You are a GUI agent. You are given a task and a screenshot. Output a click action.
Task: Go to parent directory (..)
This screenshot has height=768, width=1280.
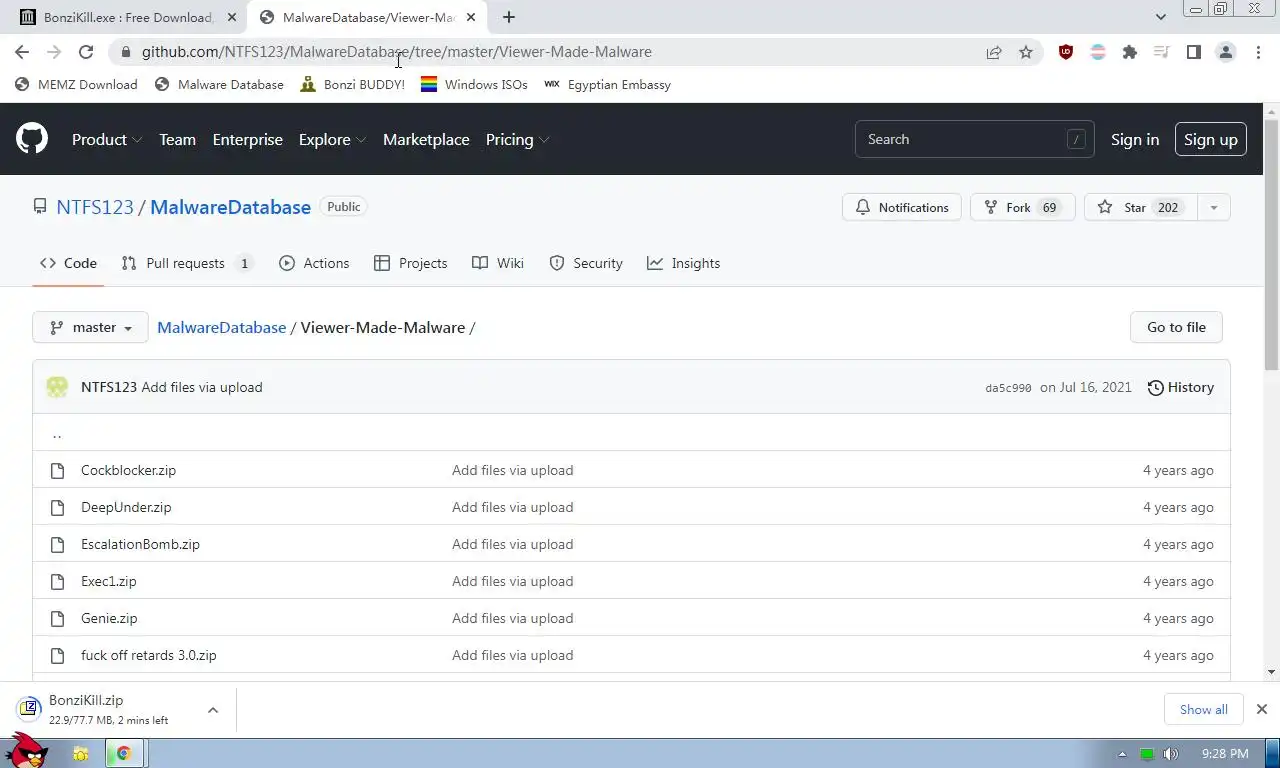[x=57, y=433]
